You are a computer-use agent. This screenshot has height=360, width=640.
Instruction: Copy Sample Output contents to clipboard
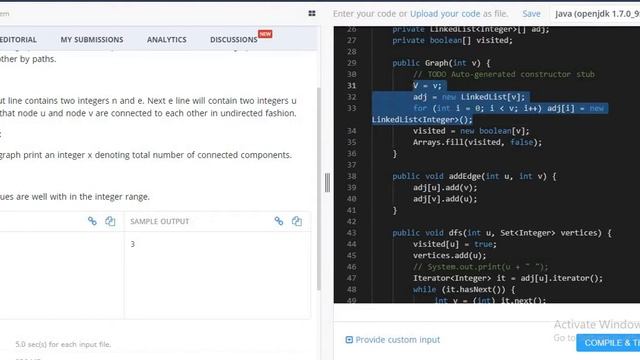[297, 221]
